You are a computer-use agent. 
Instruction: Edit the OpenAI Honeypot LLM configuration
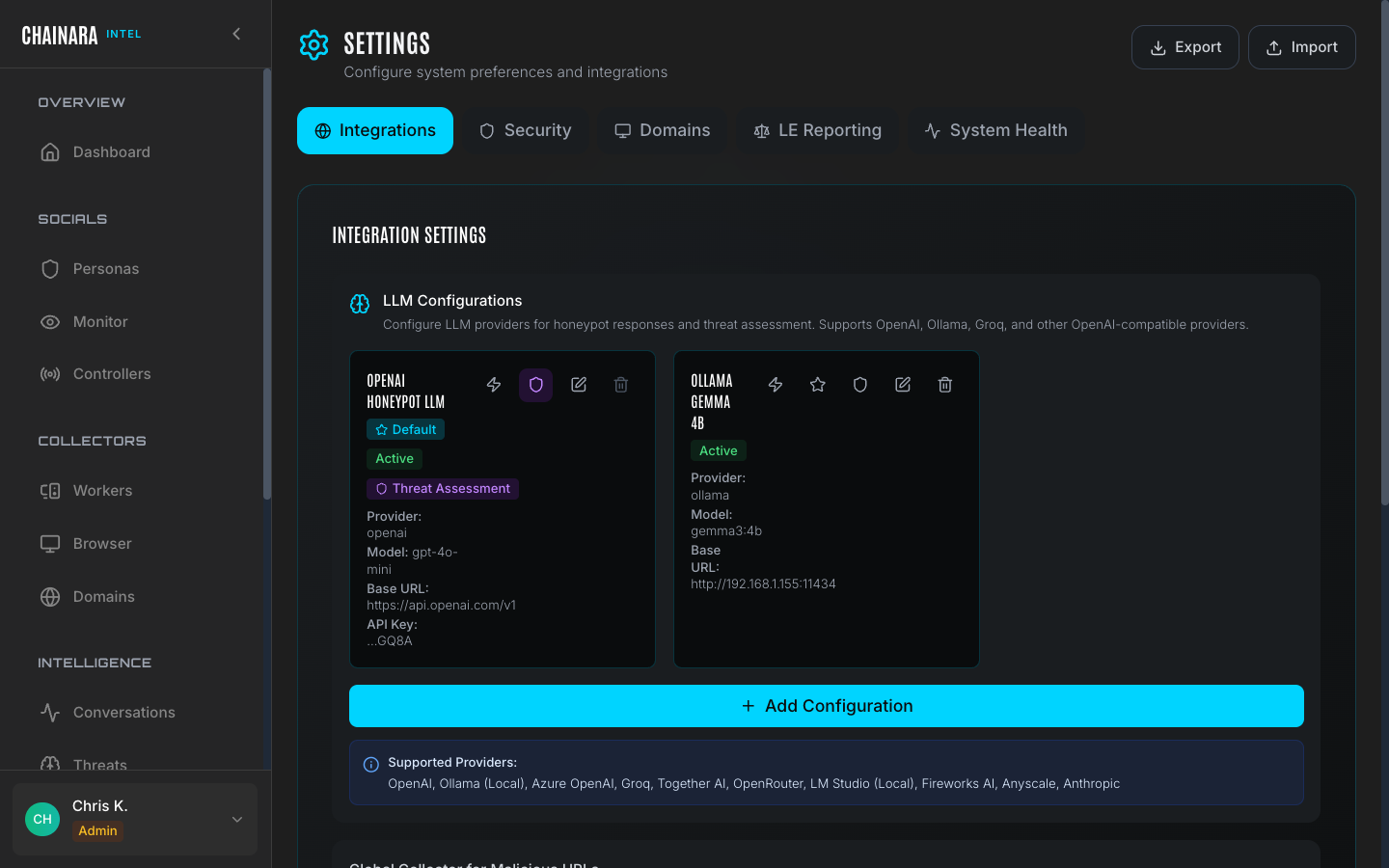(579, 385)
